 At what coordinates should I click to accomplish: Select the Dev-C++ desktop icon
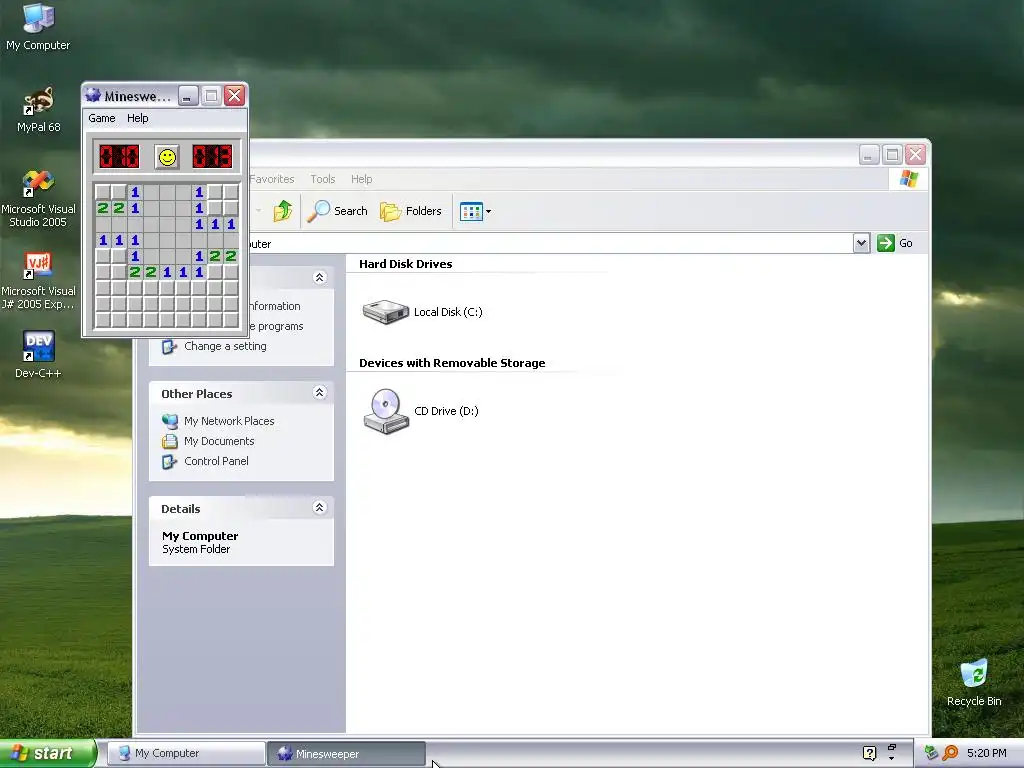tap(38, 355)
